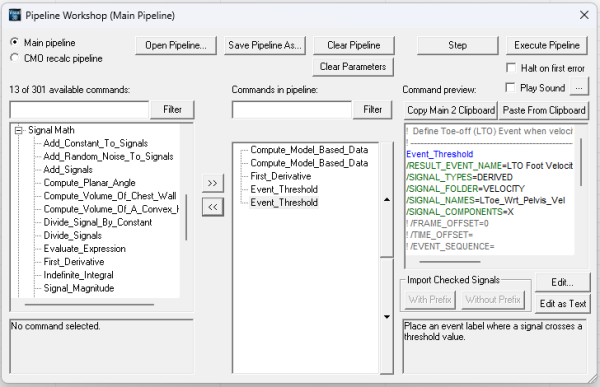Click Execute Pipeline button
Image resolution: width=600 pixels, height=387 pixels.
(x=546, y=46)
